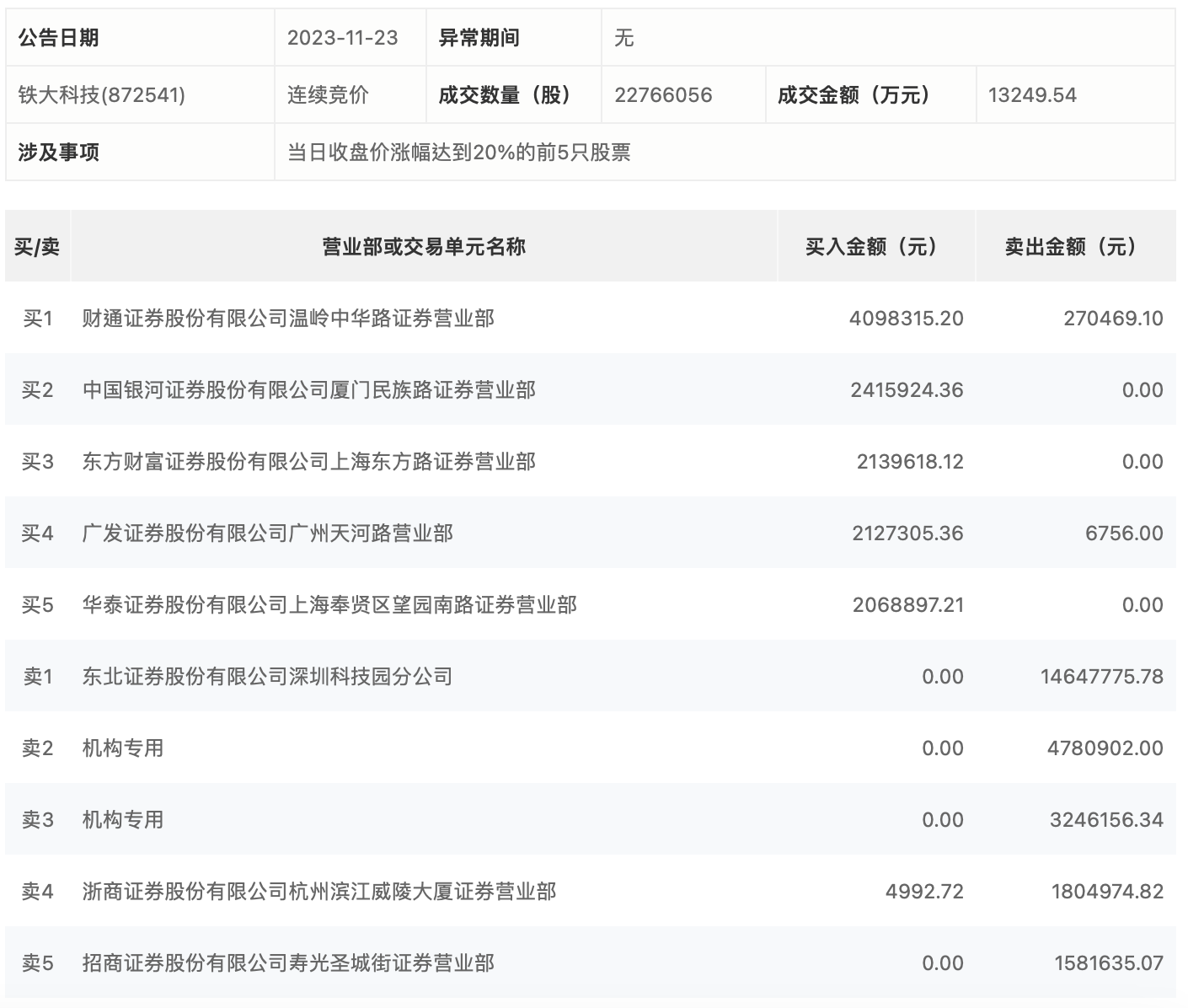Click the 0.00 sell amount in row 买5
The height and width of the screenshot is (1008, 1188).
point(1143,605)
